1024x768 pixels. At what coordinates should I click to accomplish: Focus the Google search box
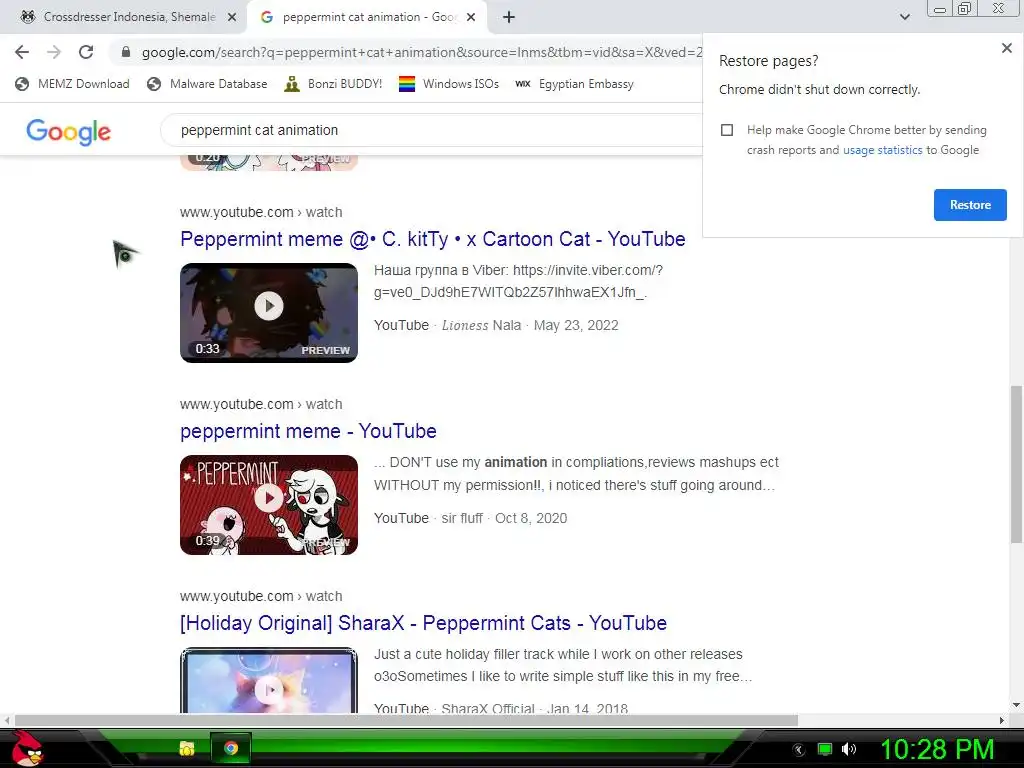point(431,130)
